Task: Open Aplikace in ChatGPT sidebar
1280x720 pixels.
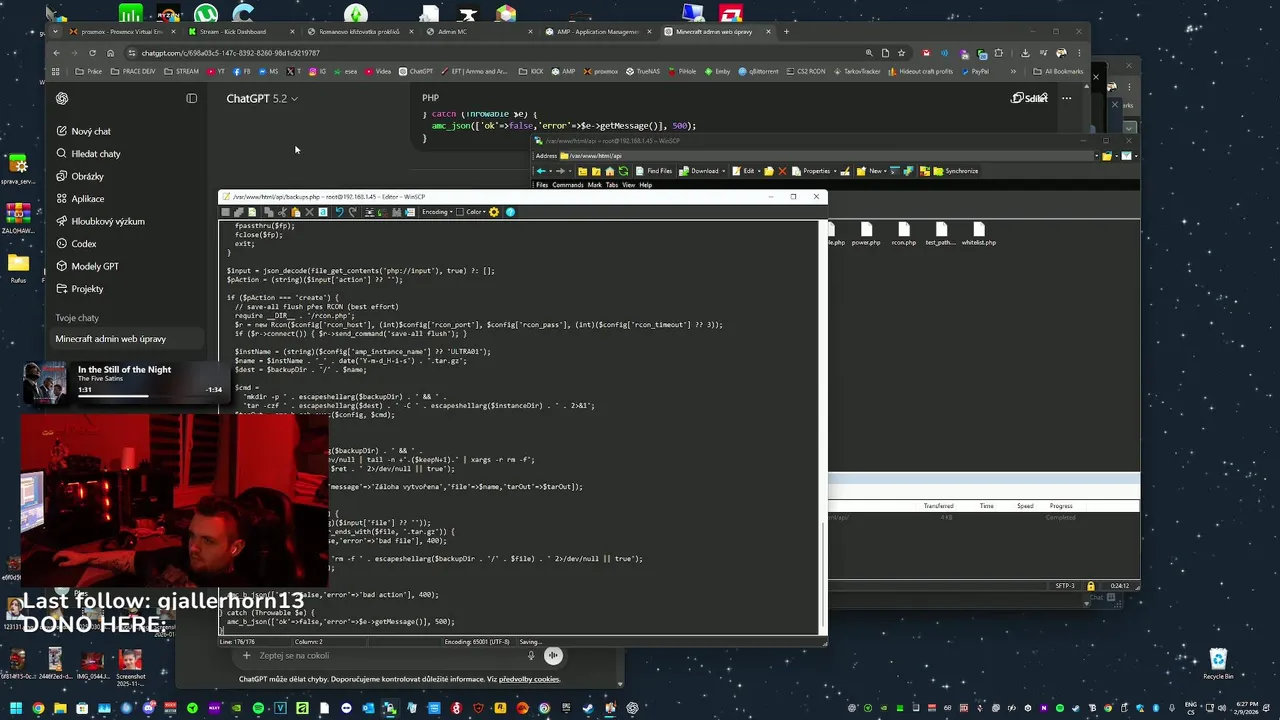Action: [x=87, y=199]
